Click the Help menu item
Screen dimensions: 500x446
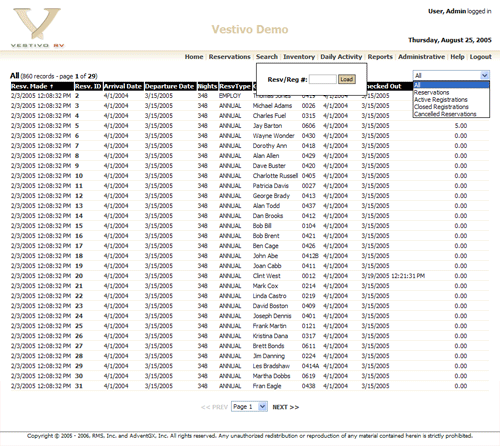tap(457, 57)
